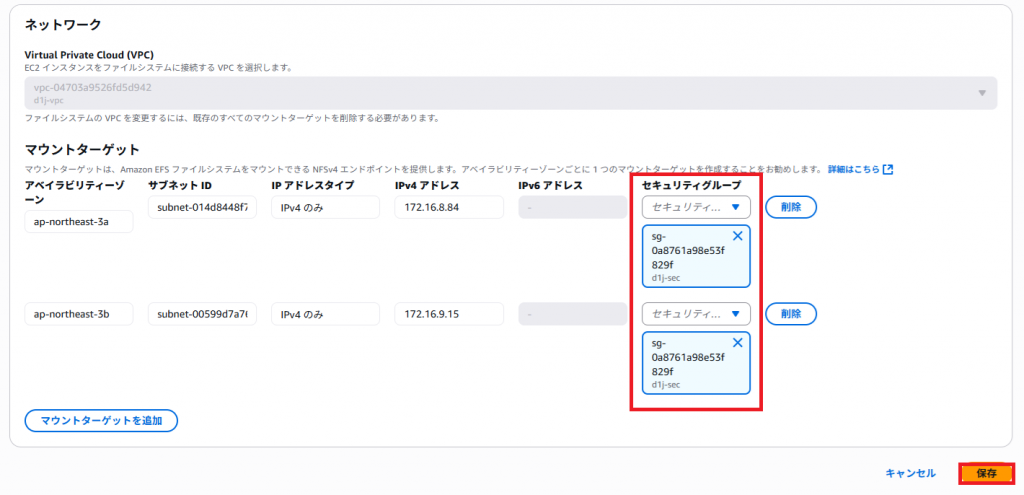Click the 172.16.9.15 IPv4 address field
The width and height of the screenshot is (1024, 495).
coord(448,314)
